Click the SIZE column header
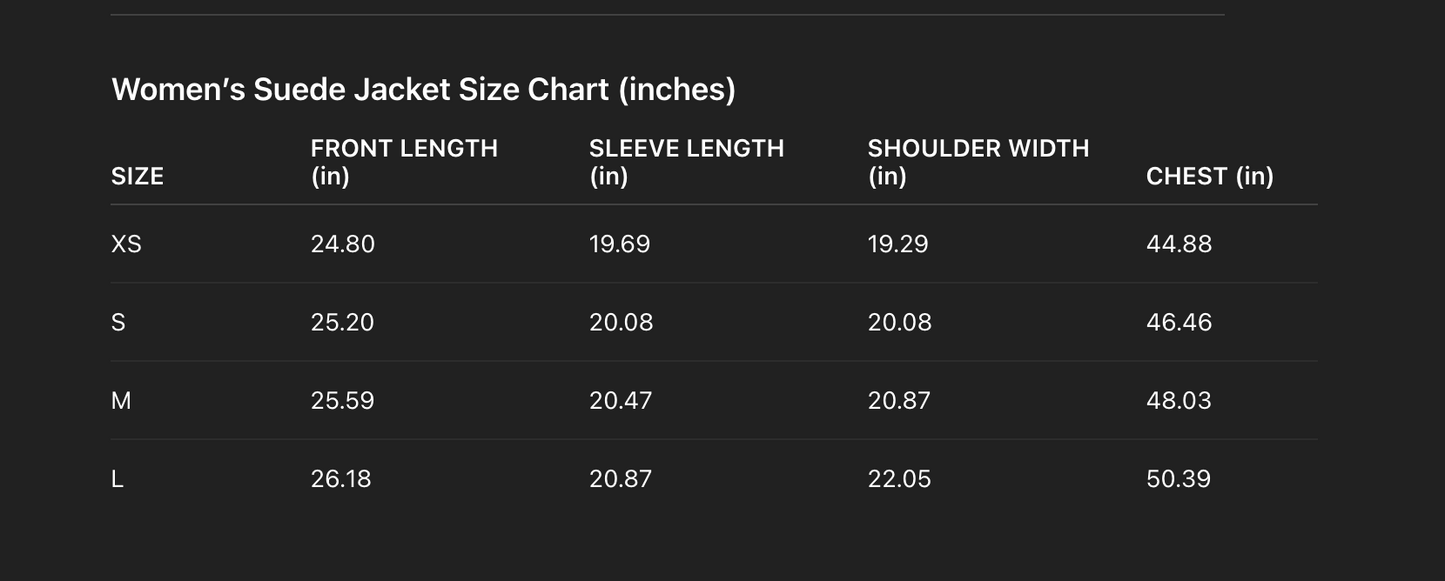This screenshot has width=1445, height=581. tap(137, 176)
